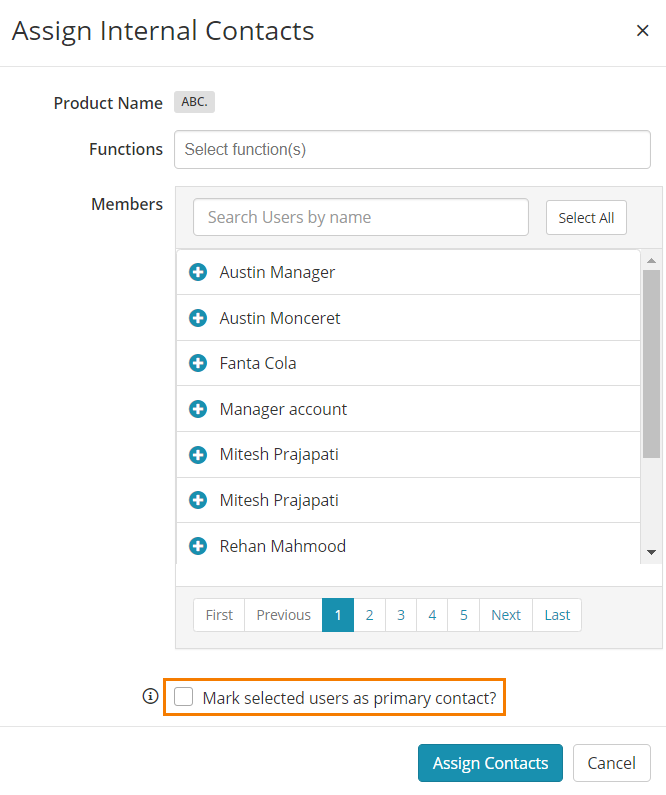Add Rehan Mahmood with the plus icon
This screenshot has width=666, height=795.
(198, 546)
